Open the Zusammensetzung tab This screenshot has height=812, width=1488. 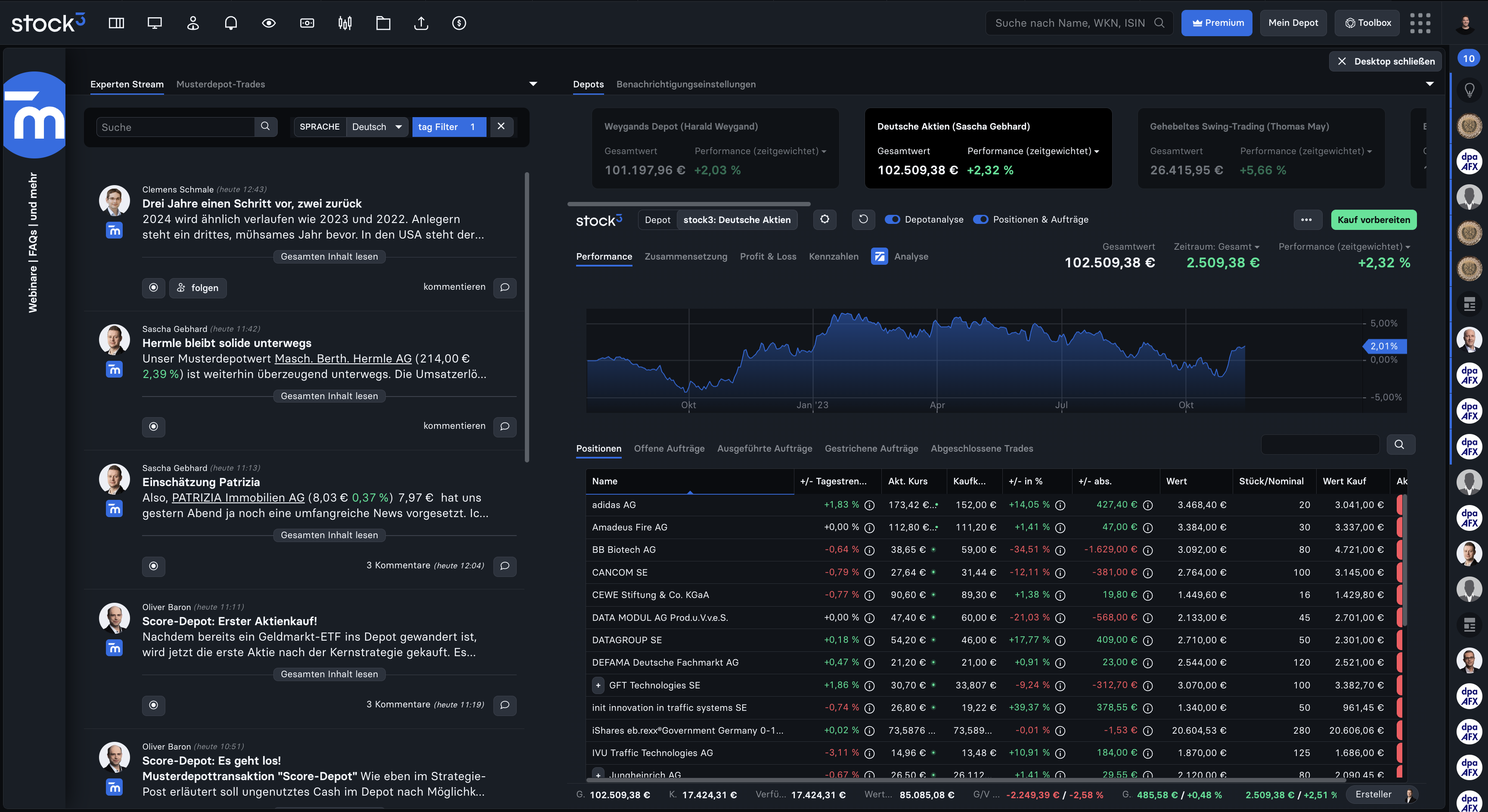[x=685, y=257]
